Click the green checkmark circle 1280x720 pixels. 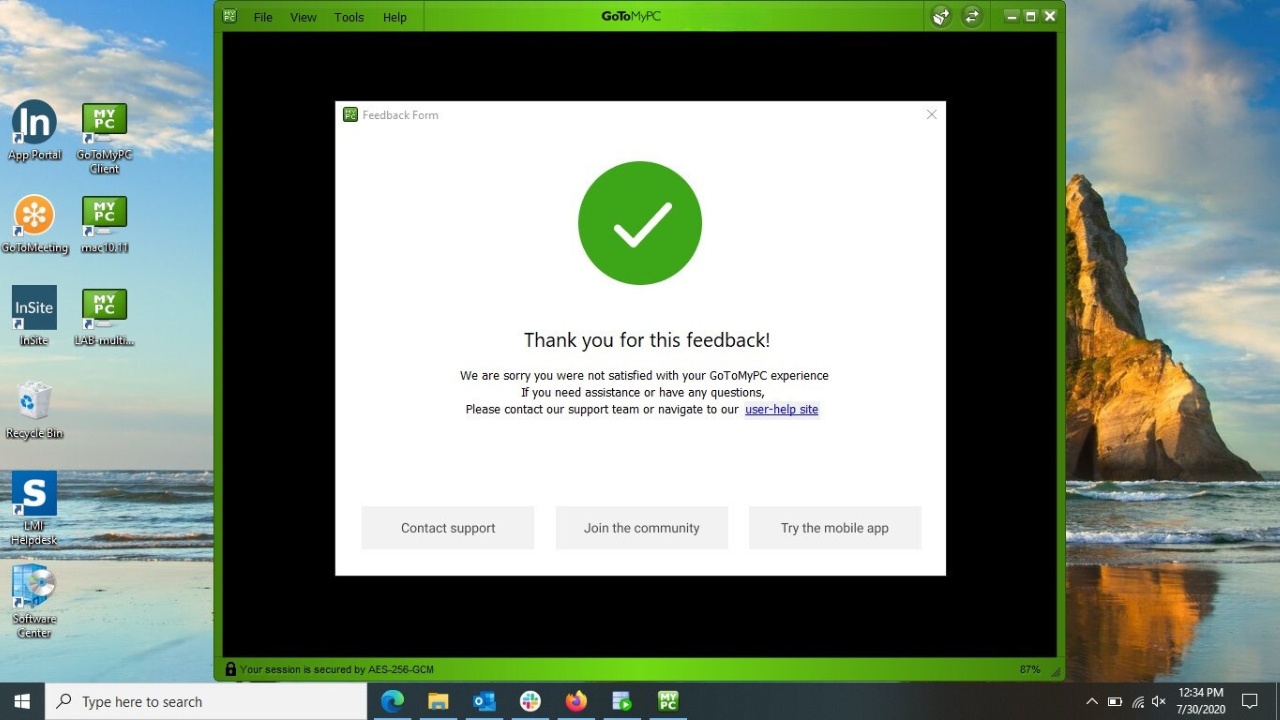[x=640, y=223]
